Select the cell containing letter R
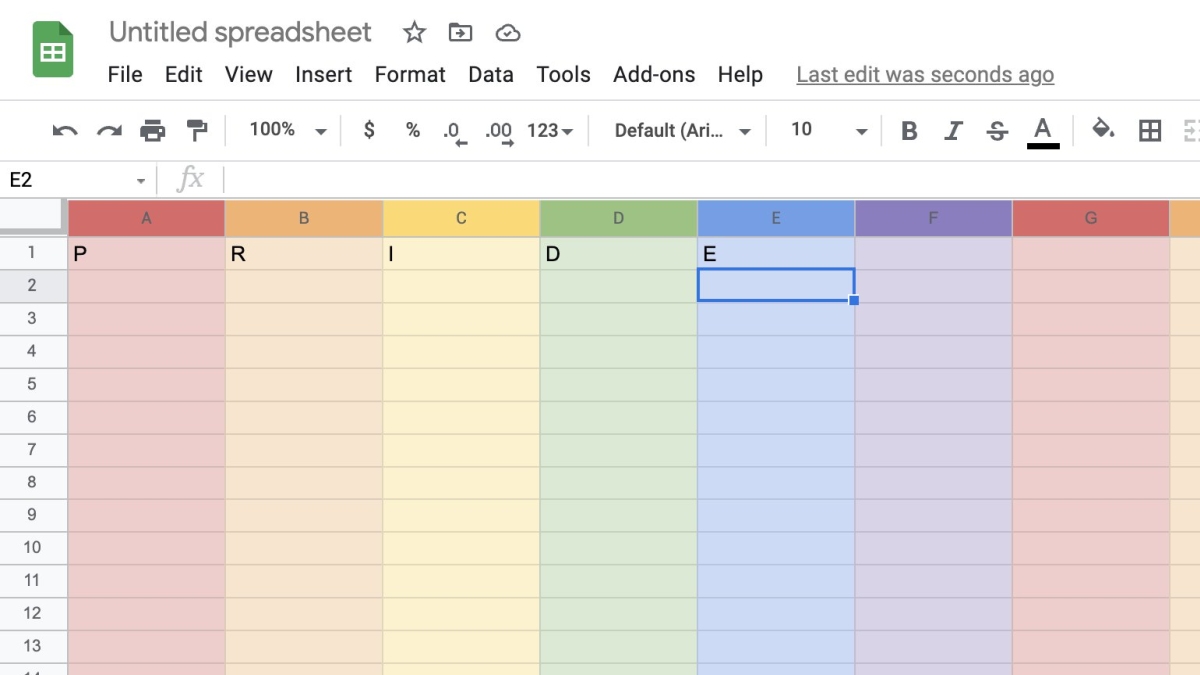Viewport: 1200px width, 675px height. (303, 254)
